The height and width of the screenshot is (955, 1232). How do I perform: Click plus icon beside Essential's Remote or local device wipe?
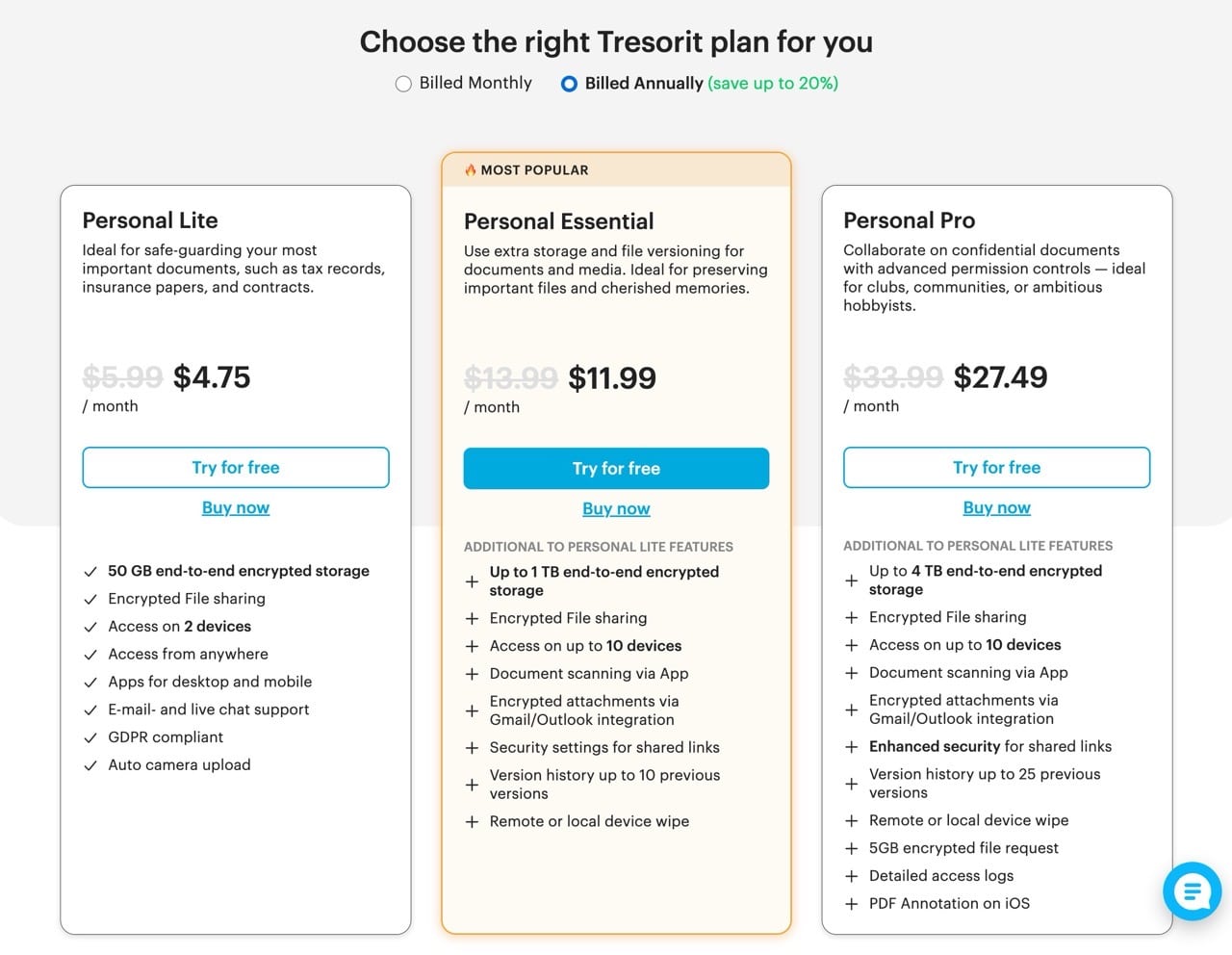(x=472, y=822)
